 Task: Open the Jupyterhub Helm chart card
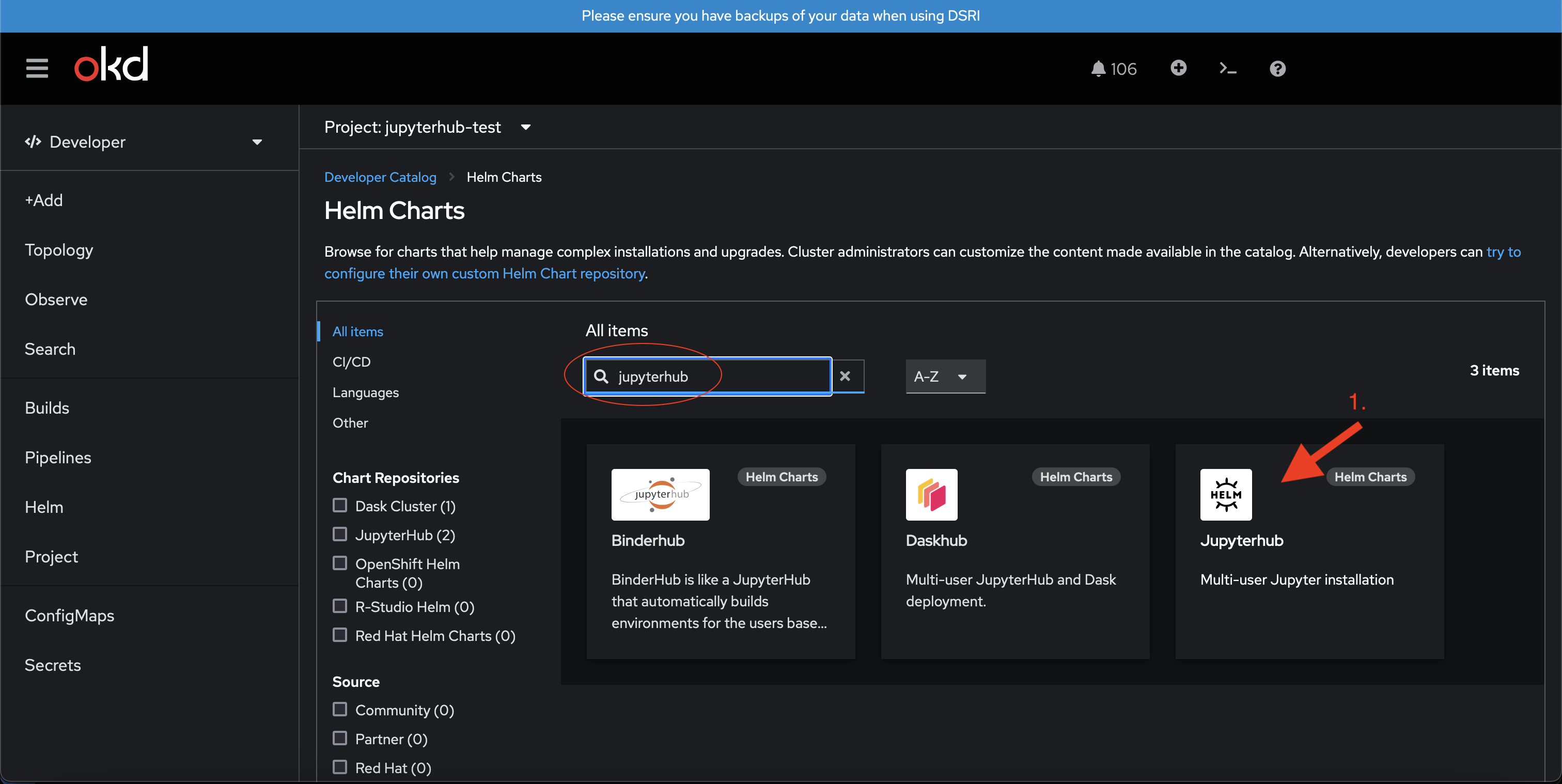point(1309,551)
